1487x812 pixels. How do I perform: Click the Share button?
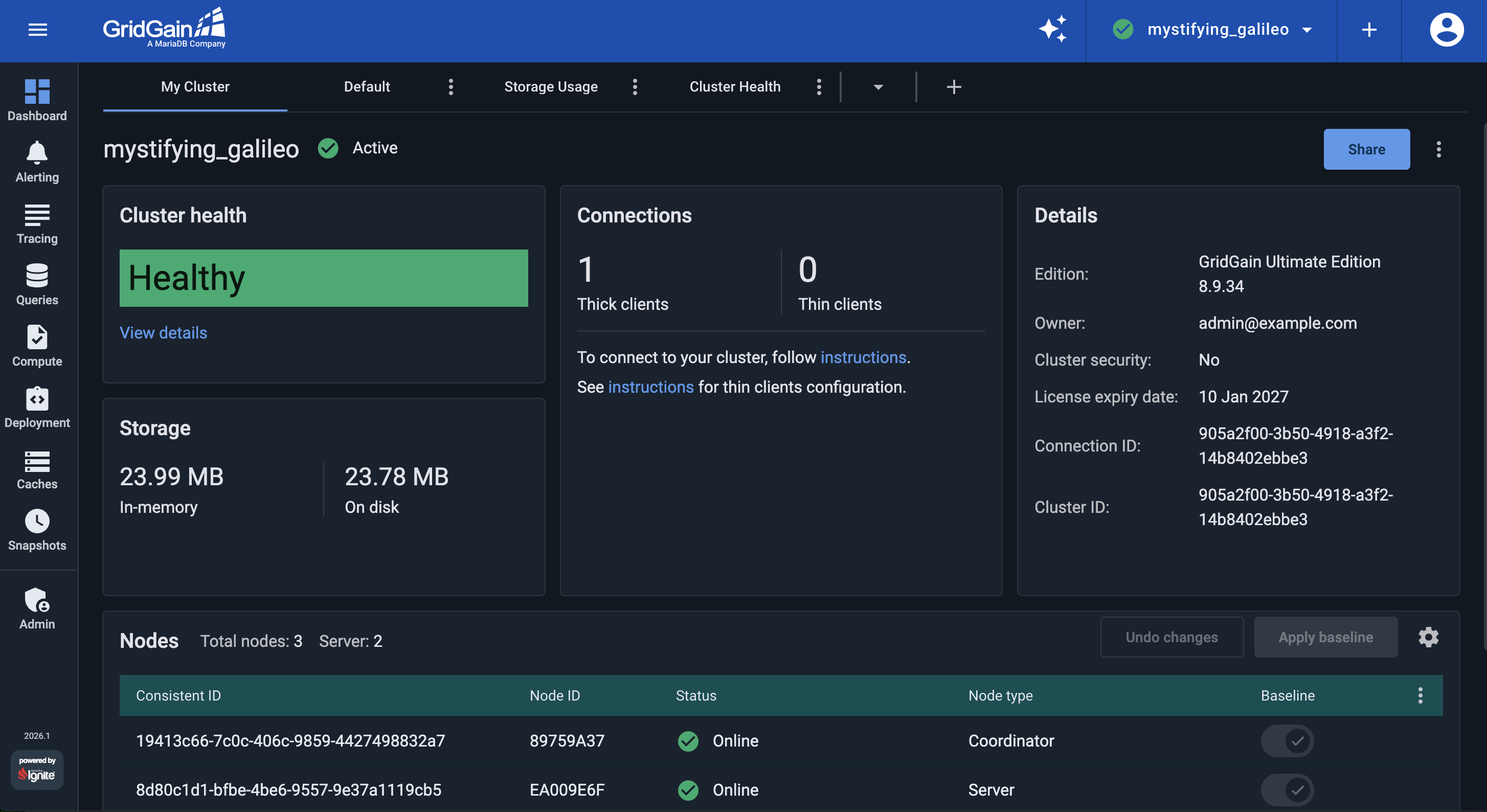click(1366, 149)
